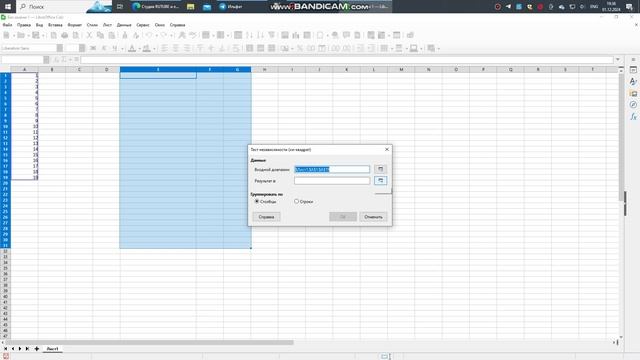The width and height of the screenshot is (640, 360).
Task: Expand the font size dropdown
Action: (x=82, y=49)
